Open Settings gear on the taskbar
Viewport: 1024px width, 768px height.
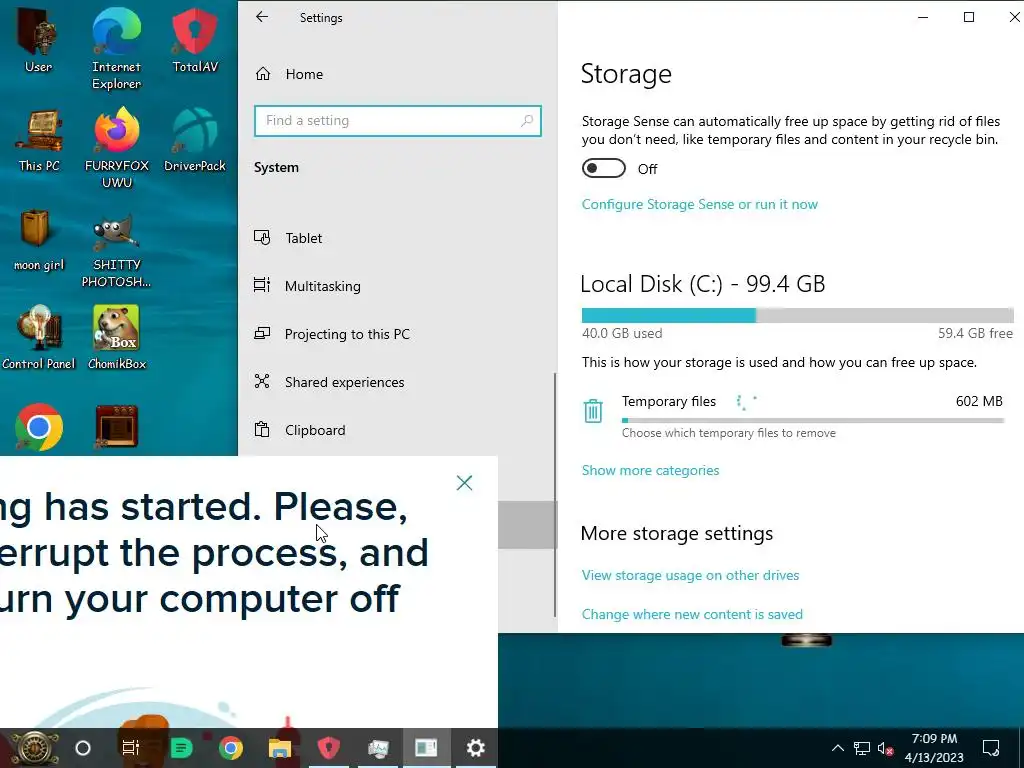(x=475, y=748)
